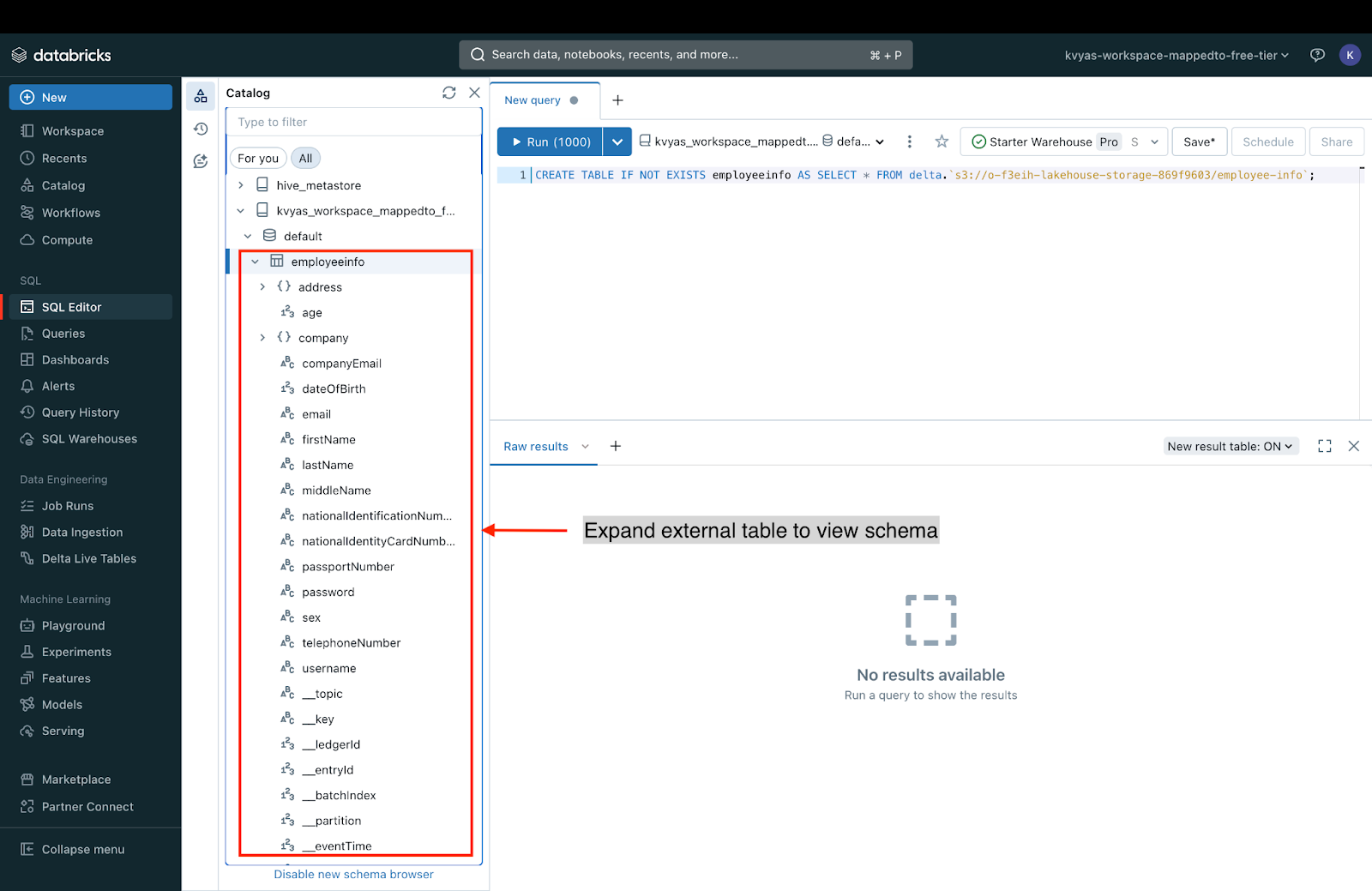
Task: Focus the Type to filter field
Action: 353,122
